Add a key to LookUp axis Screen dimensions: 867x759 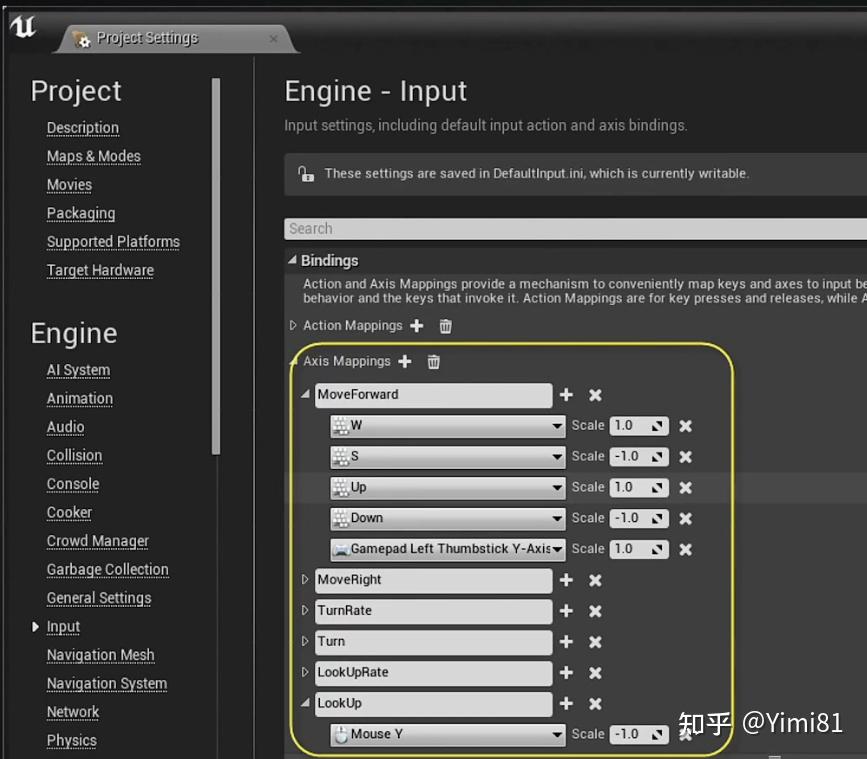(x=566, y=703)
